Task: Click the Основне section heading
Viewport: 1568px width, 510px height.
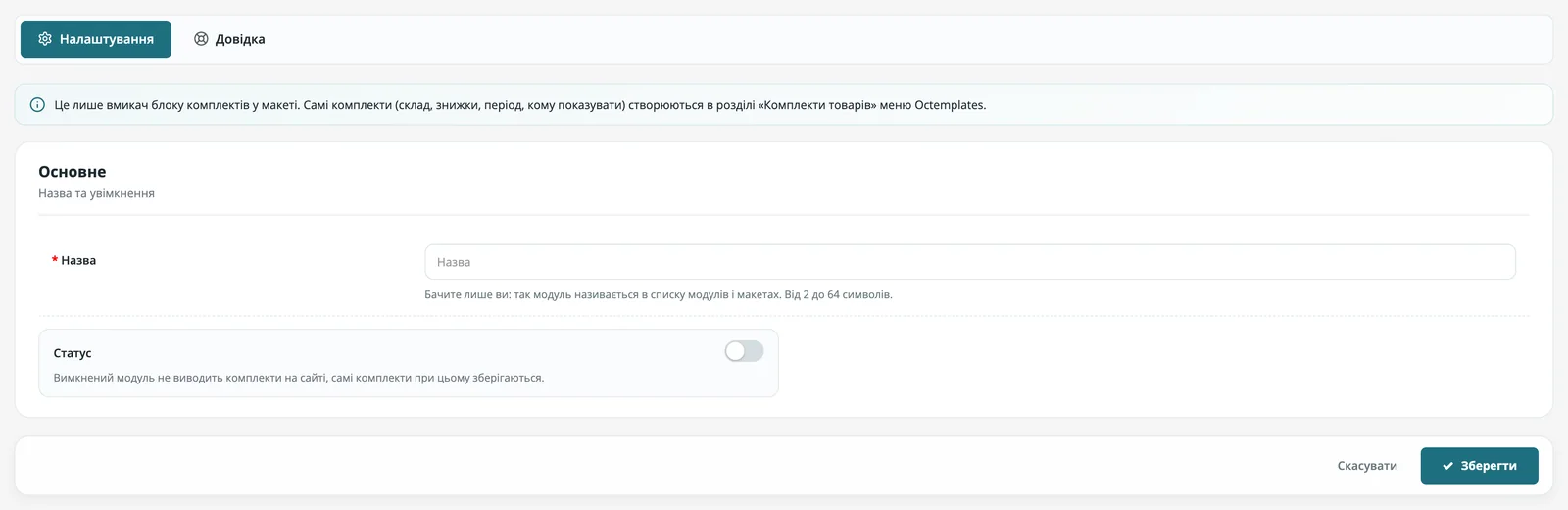Action: click(73, 172)
